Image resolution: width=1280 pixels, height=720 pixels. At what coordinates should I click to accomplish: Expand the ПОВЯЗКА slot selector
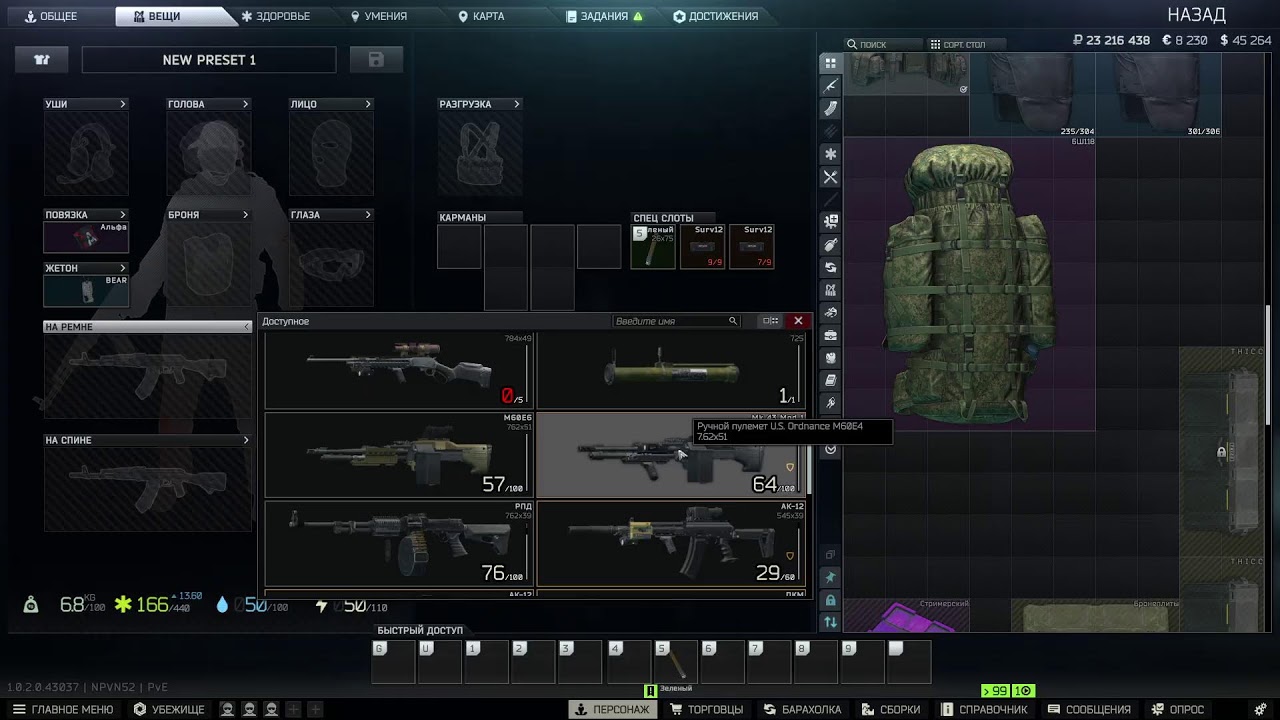[123, 215]
